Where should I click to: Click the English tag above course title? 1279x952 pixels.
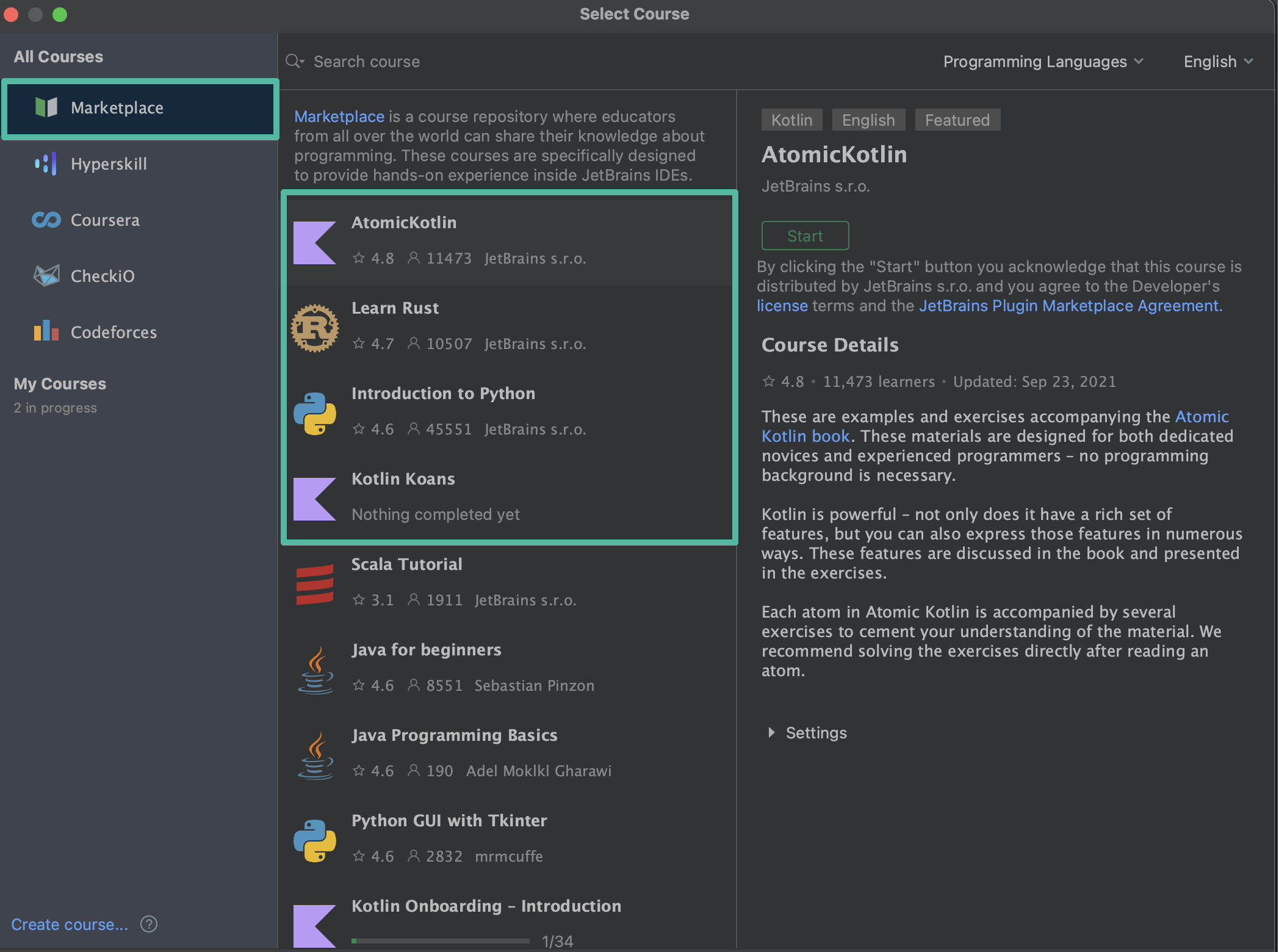[x=868, y=120]
